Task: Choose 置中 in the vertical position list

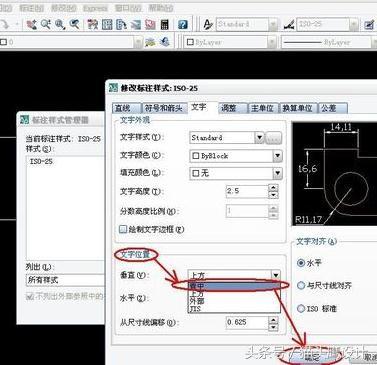Action: point(234,286)
